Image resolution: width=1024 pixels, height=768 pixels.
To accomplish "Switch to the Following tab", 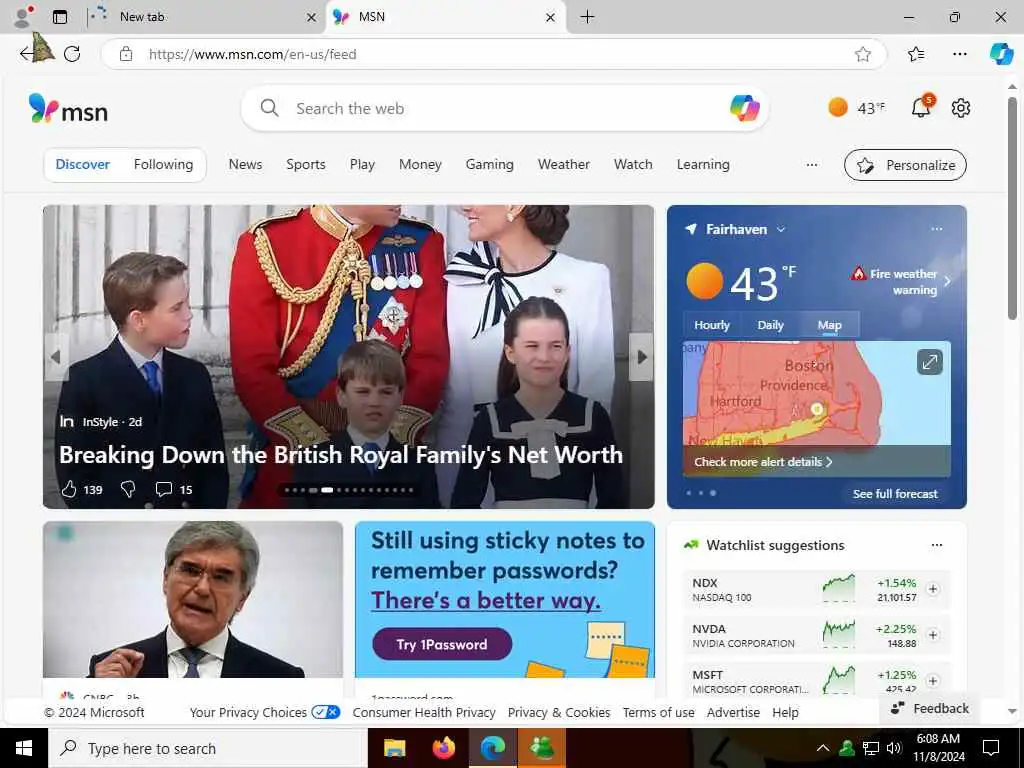I will tap(163, 165).
